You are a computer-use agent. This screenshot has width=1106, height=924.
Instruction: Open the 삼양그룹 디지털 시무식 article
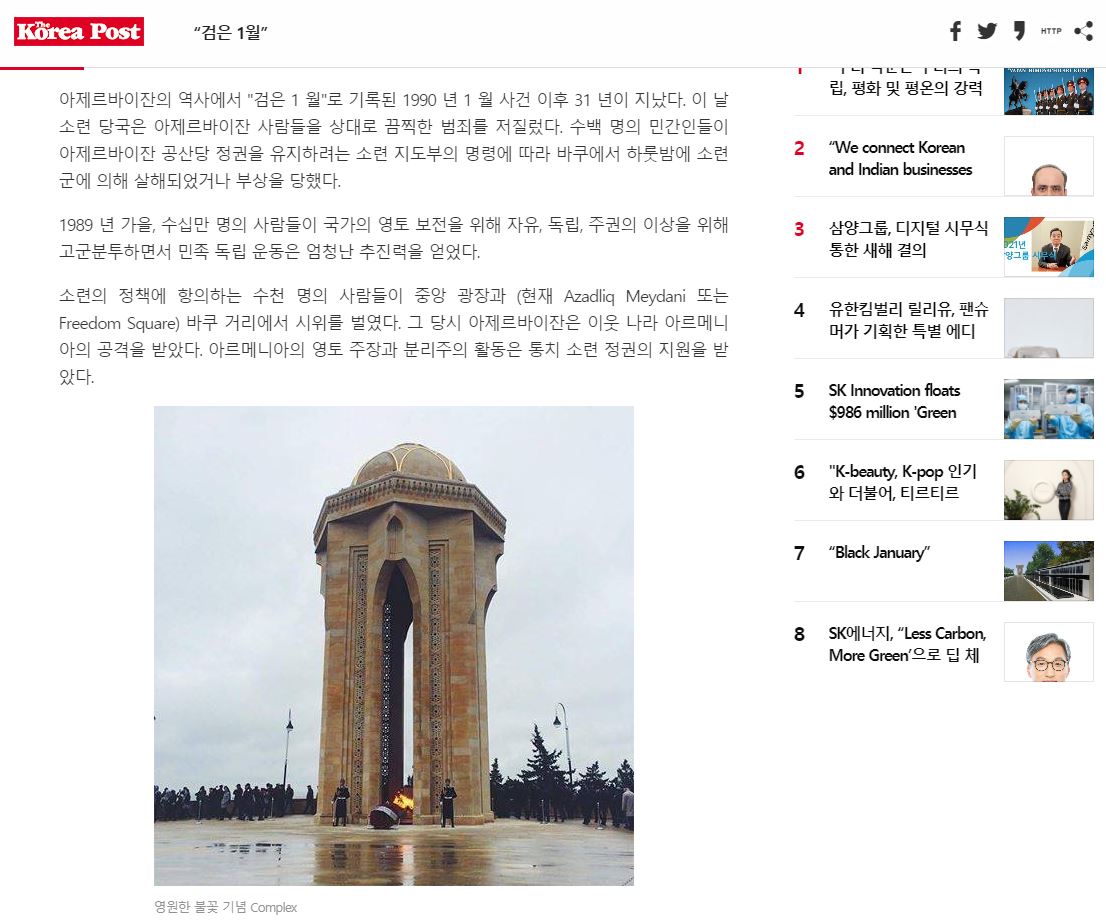[908, 239]
